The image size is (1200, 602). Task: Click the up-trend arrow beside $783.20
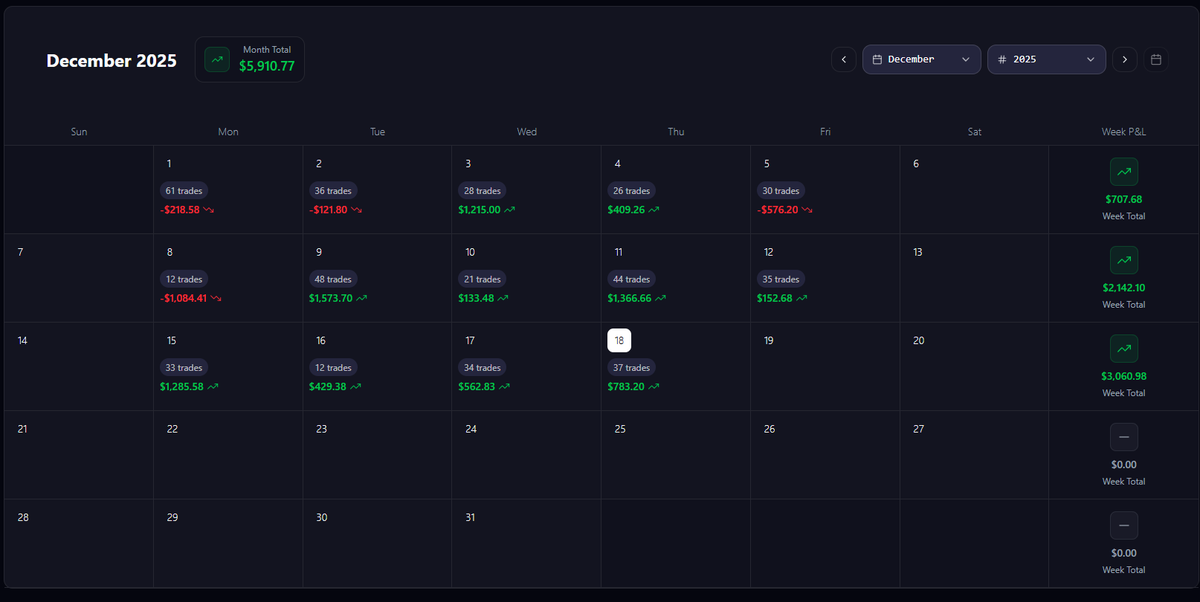tap(653, 386)
